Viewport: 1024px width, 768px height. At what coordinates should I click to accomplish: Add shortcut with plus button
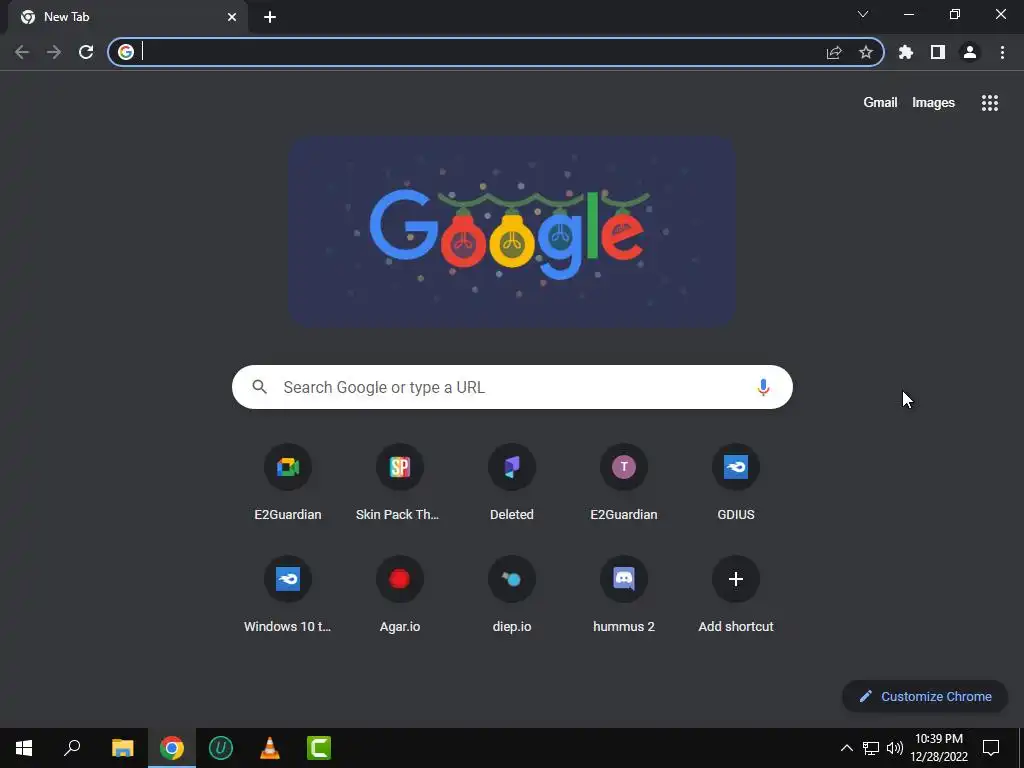pos(736,579)
